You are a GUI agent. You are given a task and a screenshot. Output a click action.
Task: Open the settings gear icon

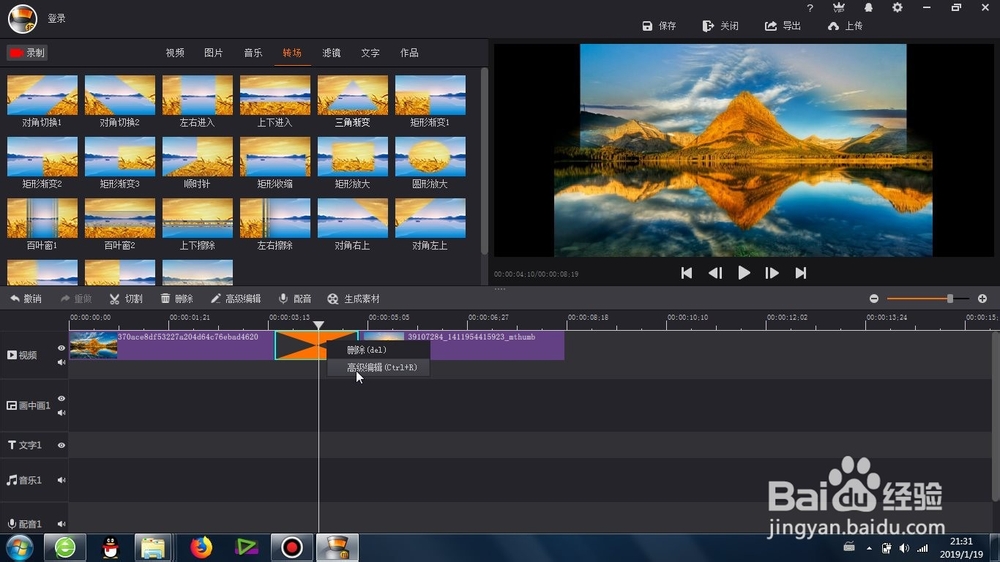897,8
